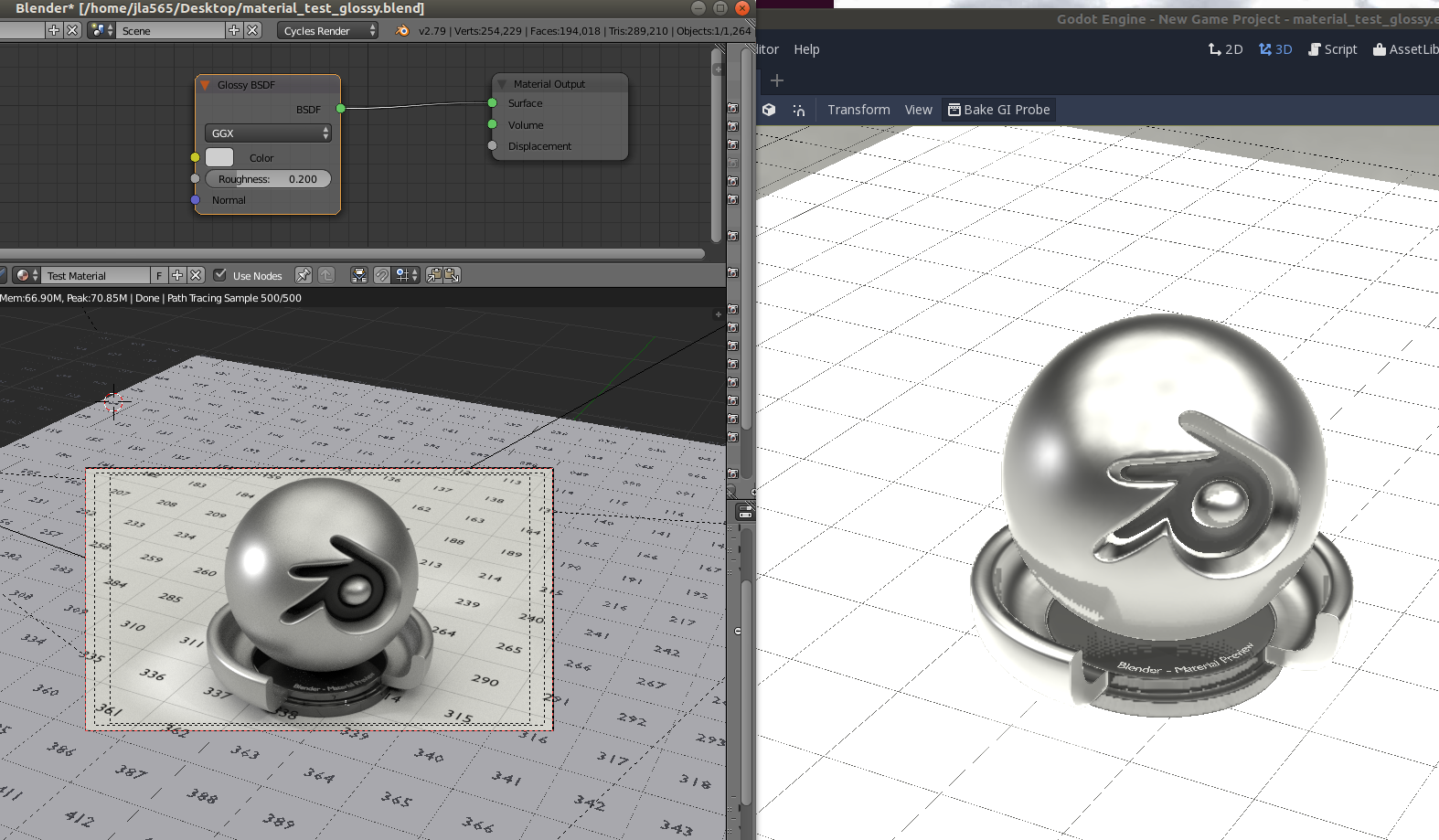The width and height of the screenshot is (1439, 840).
Task: Click the Blender window maximize button
Action: point(720,8)
